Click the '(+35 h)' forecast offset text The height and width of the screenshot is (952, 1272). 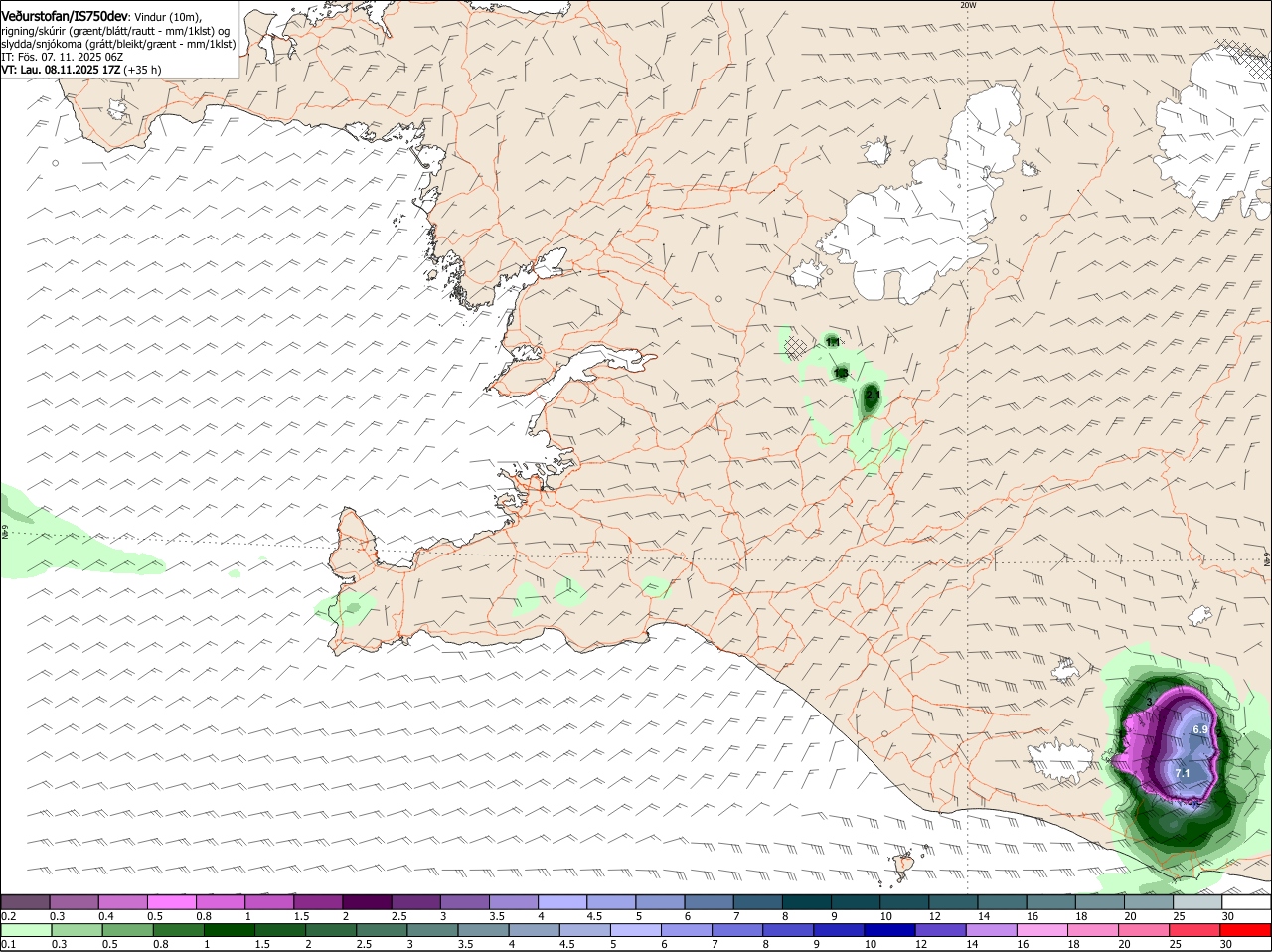coord(143,70)
